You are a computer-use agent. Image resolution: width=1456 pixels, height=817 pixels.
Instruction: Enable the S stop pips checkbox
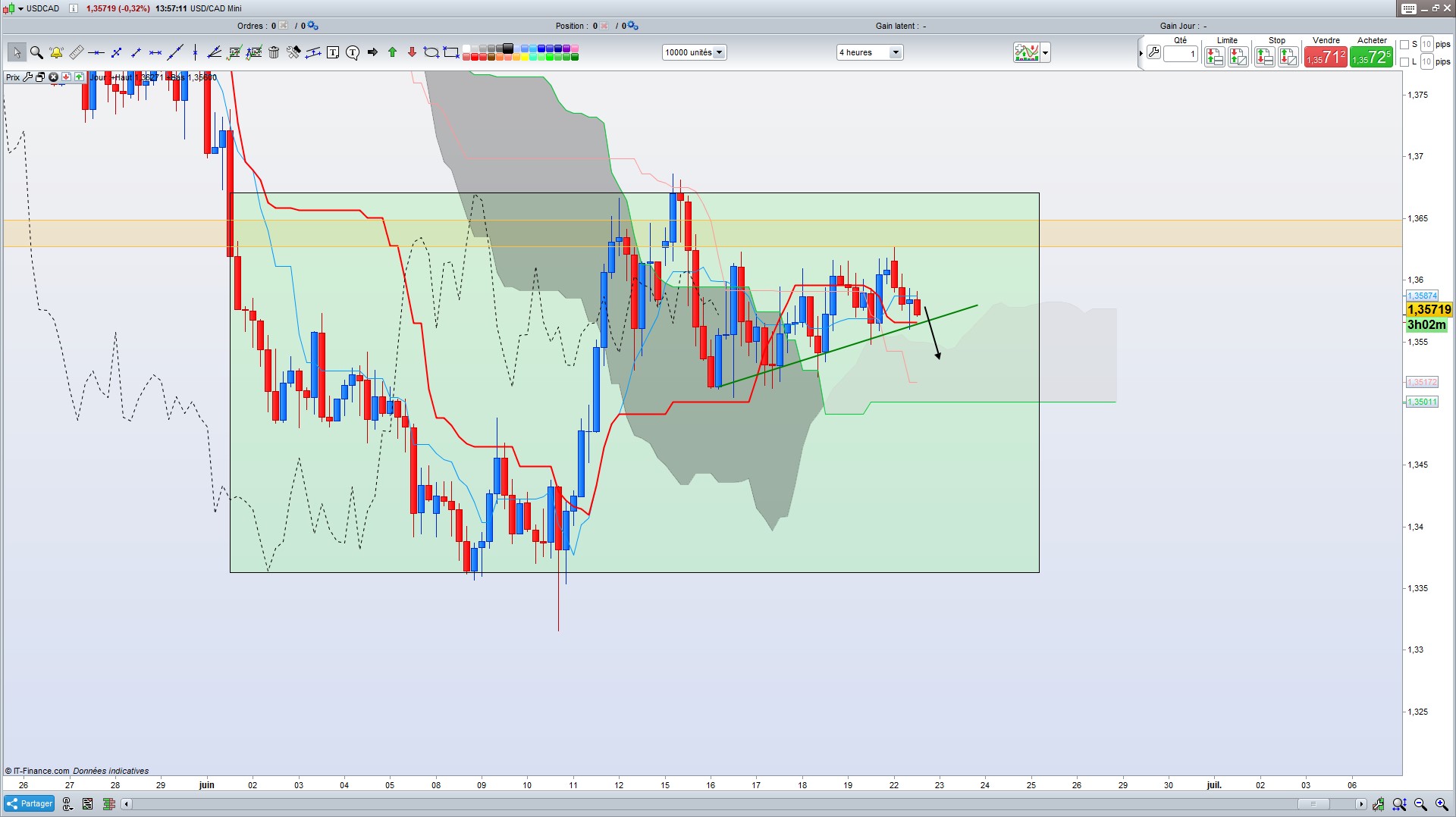pyautogui.click(x=1404, y=45)
